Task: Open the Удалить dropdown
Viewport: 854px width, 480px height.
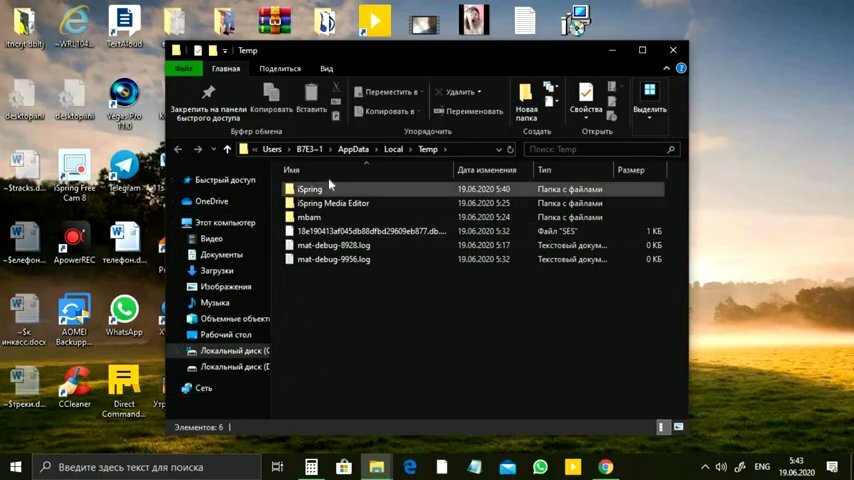Action: tap(459, 92)
